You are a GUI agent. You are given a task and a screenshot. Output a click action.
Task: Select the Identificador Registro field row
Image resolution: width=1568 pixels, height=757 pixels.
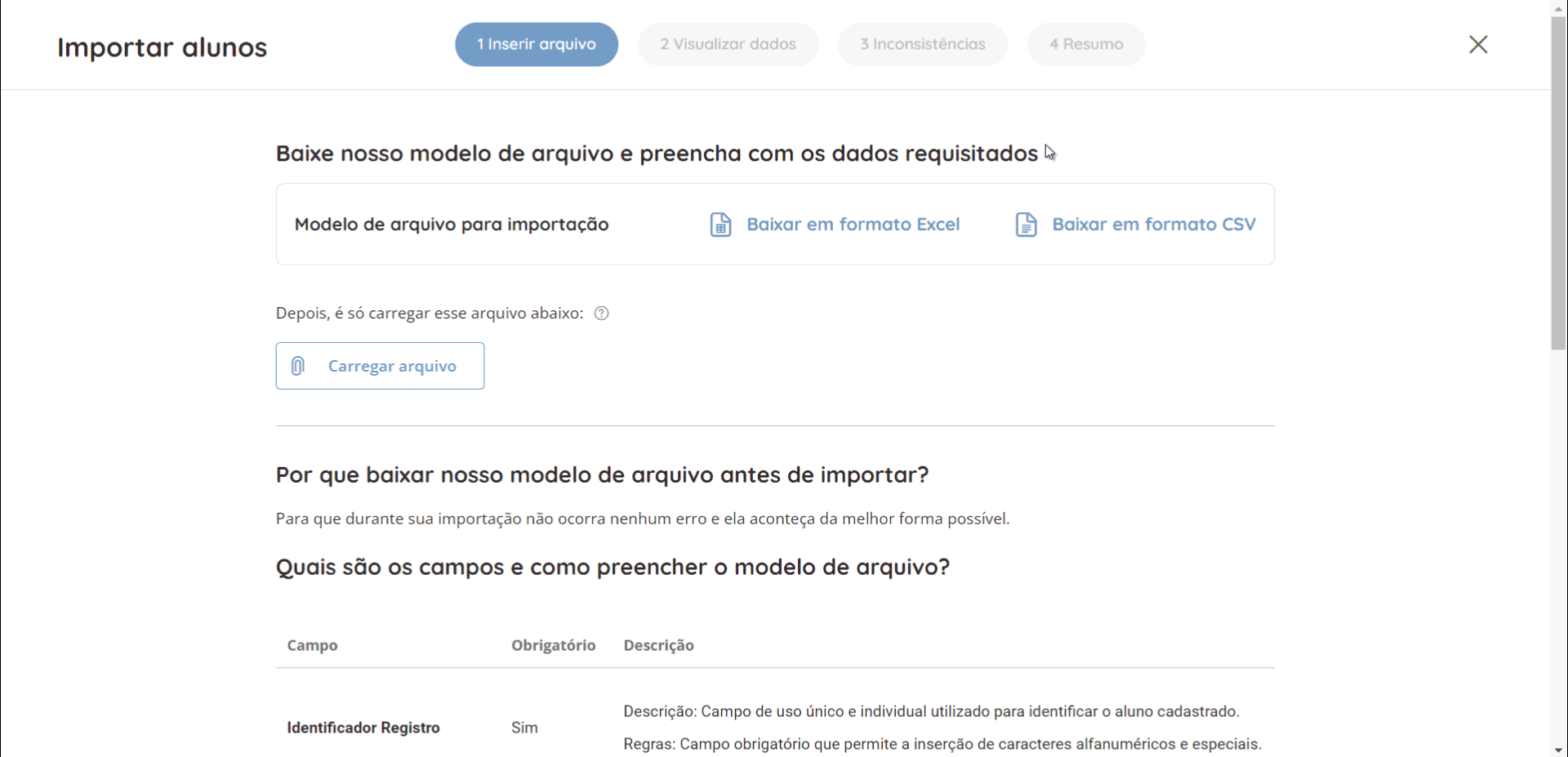363,728
